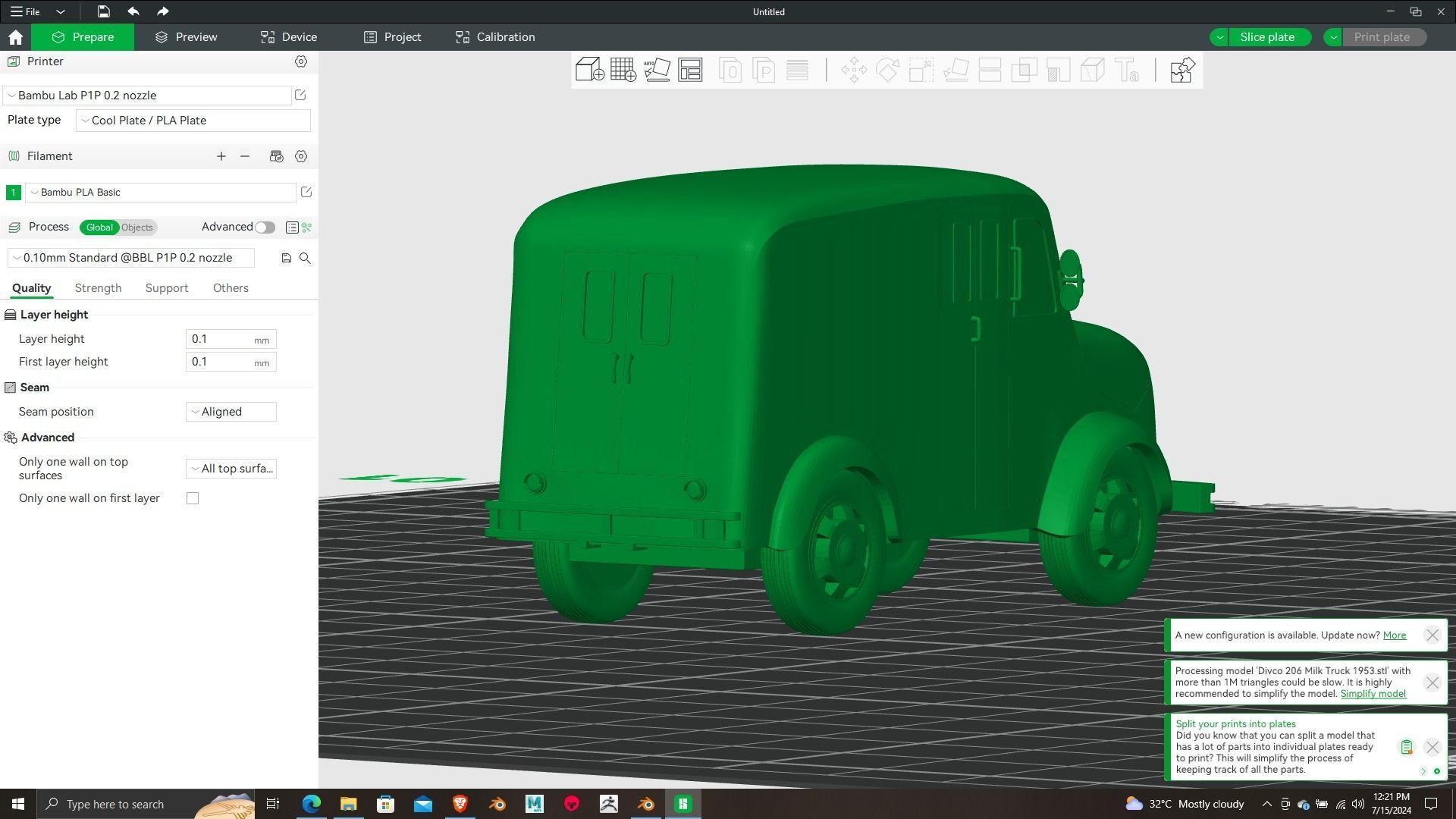Open the printer preset dropdown
The image size is (1456, 819).
coord(147,95)
